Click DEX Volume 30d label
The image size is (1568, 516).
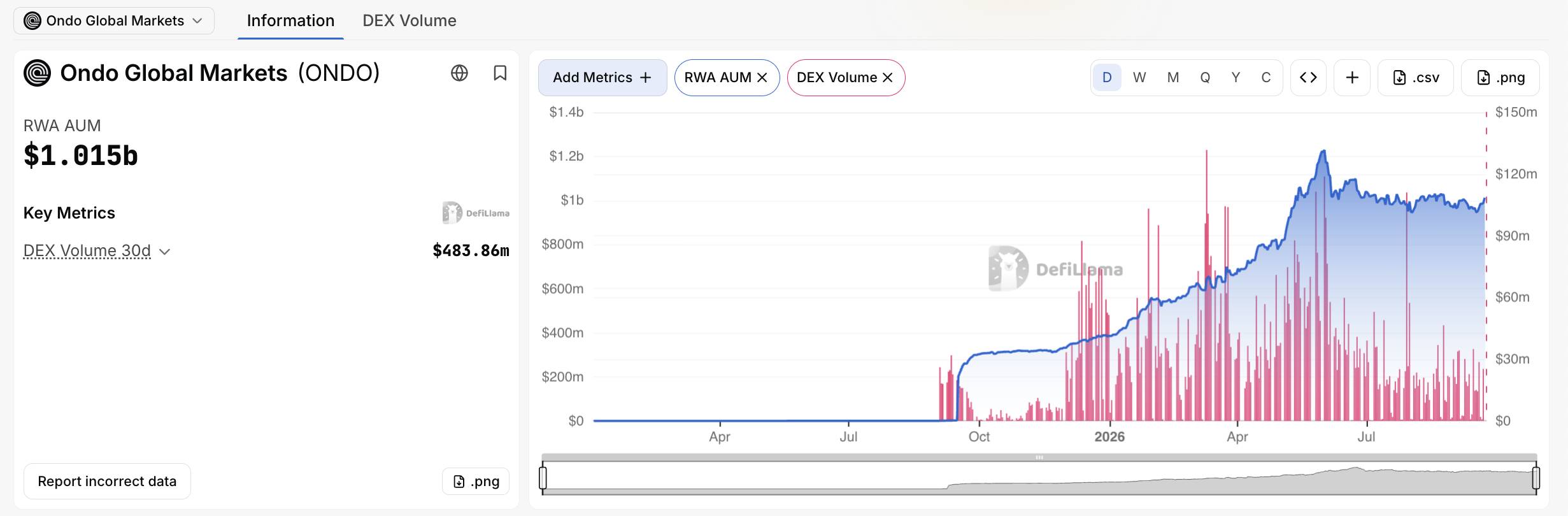pyautogui.click(x=87, y=251)
